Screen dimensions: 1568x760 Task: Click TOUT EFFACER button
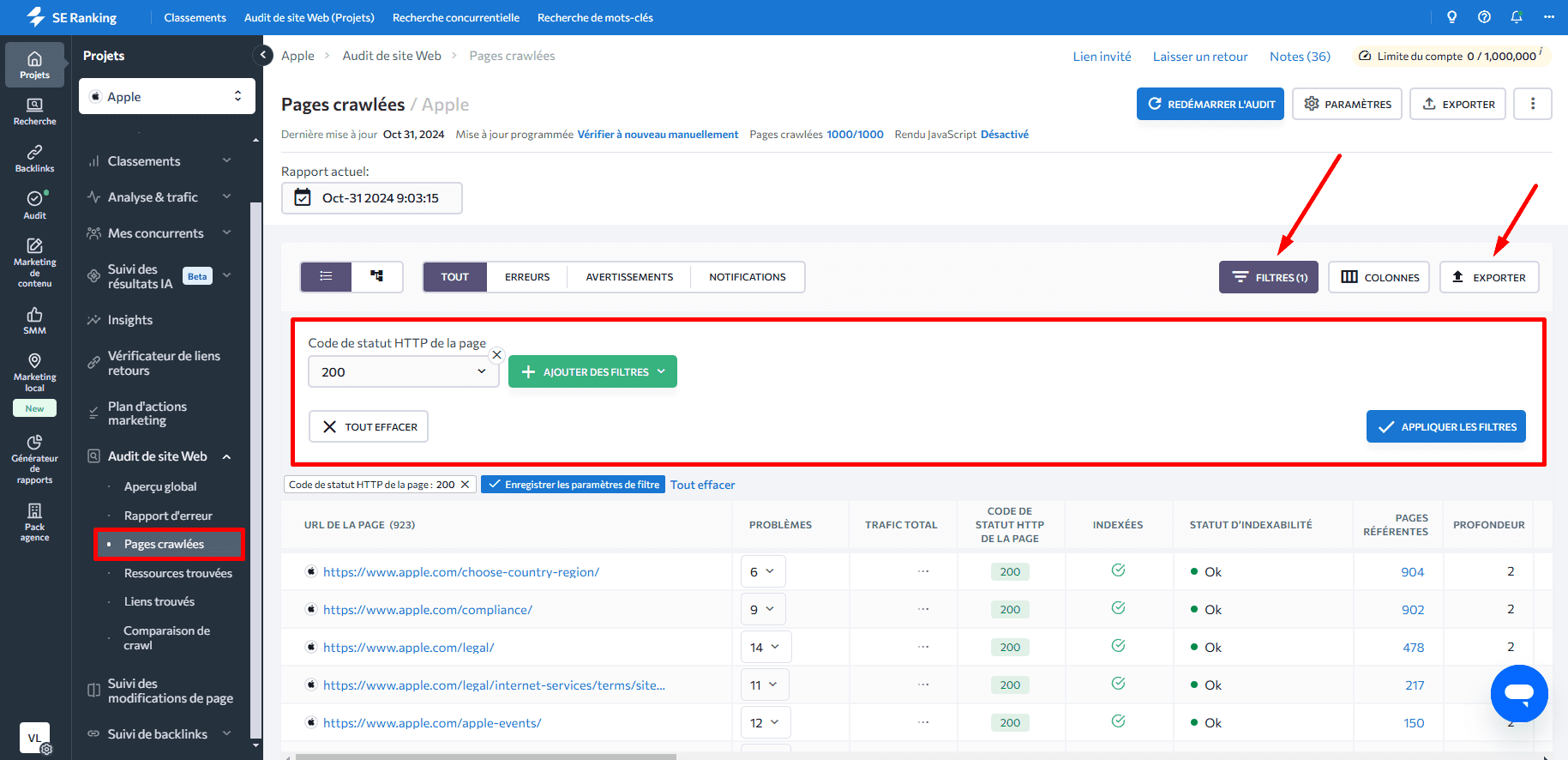(369, 426)
